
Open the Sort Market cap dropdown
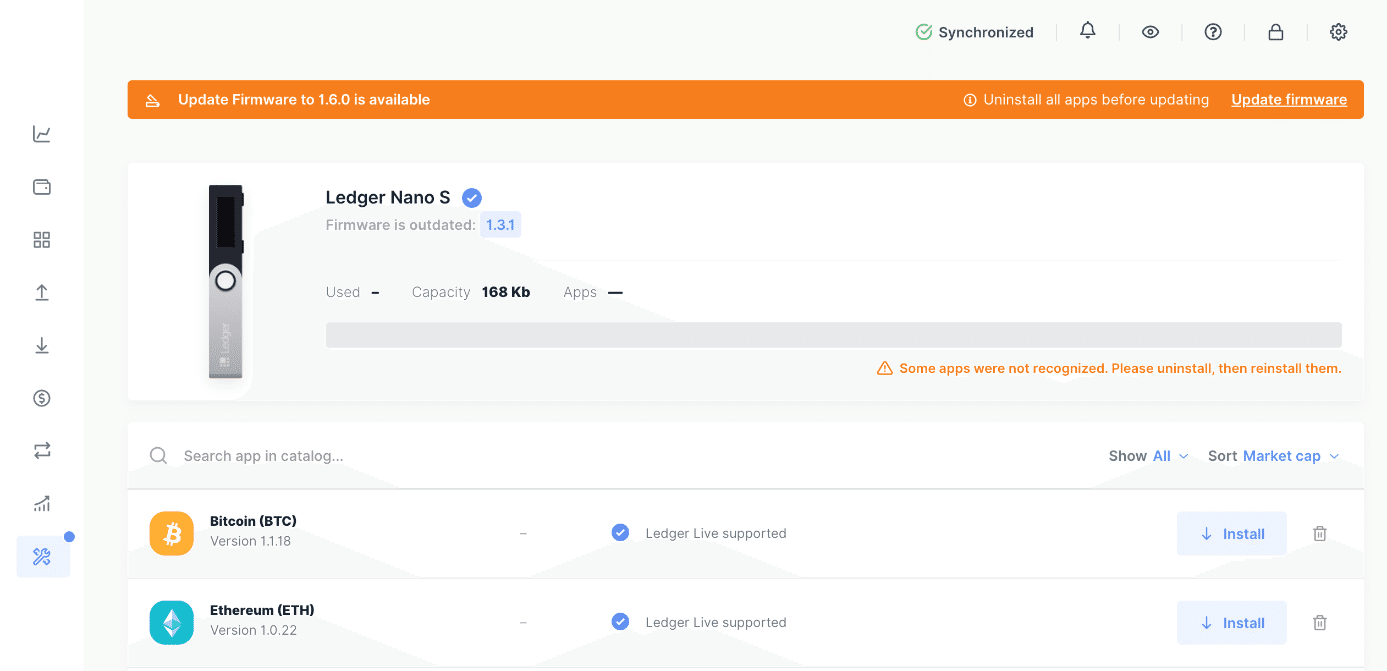pos(1290,456)
